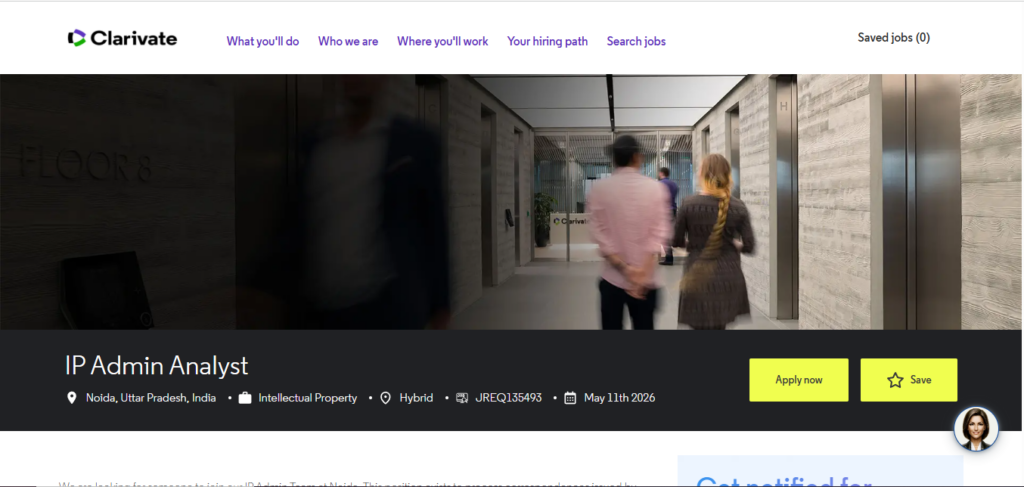The image size is (1024, 487).
Task: Click the pin icon beside Hybrid
Action: click(385, 398)
